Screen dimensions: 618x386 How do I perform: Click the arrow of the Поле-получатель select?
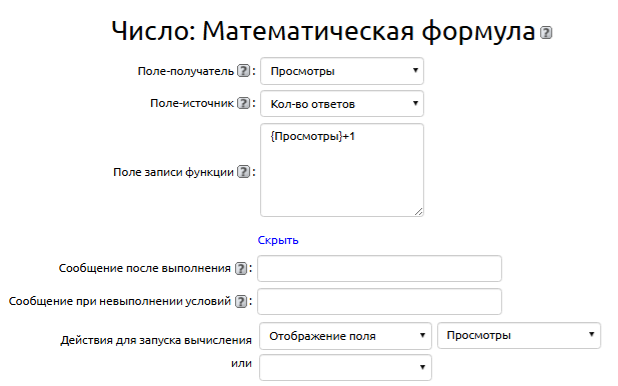(415, 70)
